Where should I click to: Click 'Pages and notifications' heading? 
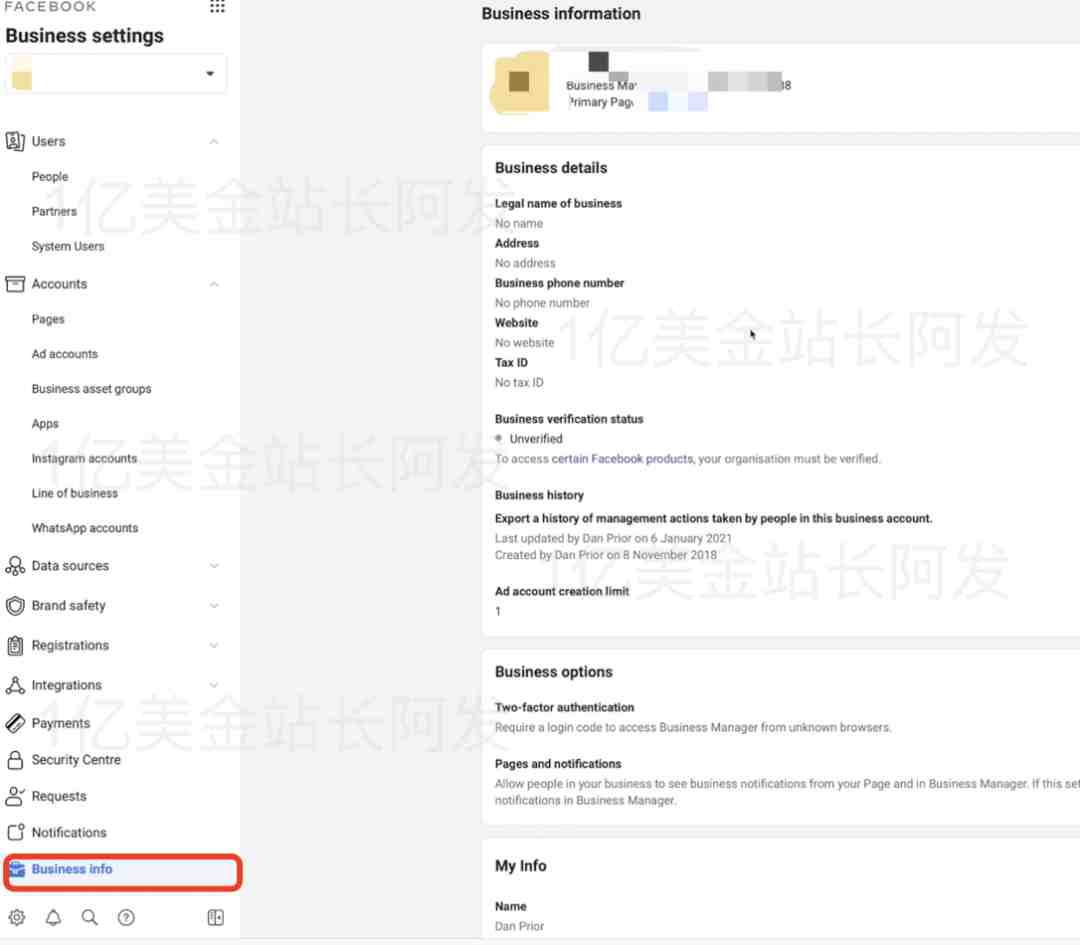pyautogui.click(x=558, y=764)
